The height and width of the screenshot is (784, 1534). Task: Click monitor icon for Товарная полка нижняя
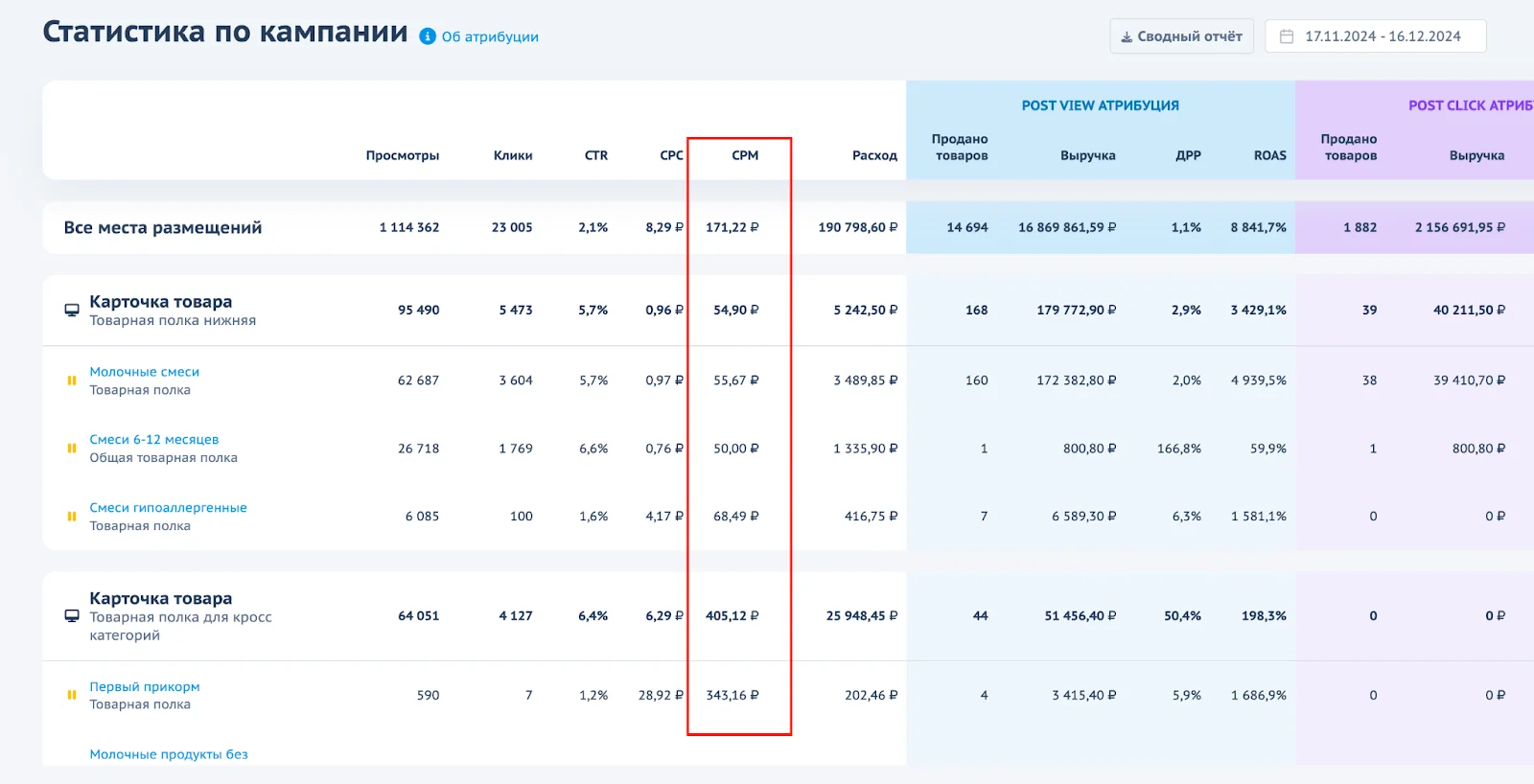pos(72,311)
